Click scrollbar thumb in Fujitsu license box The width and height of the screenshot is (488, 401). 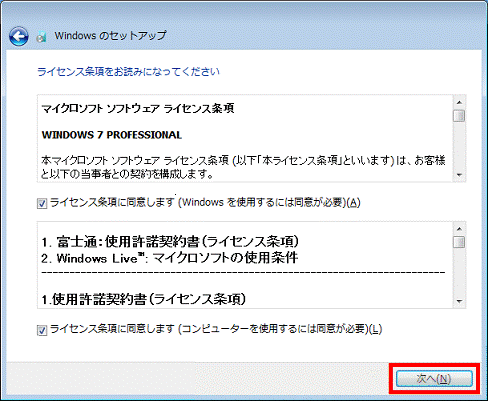pyautogui.click(x=459, y=242)
